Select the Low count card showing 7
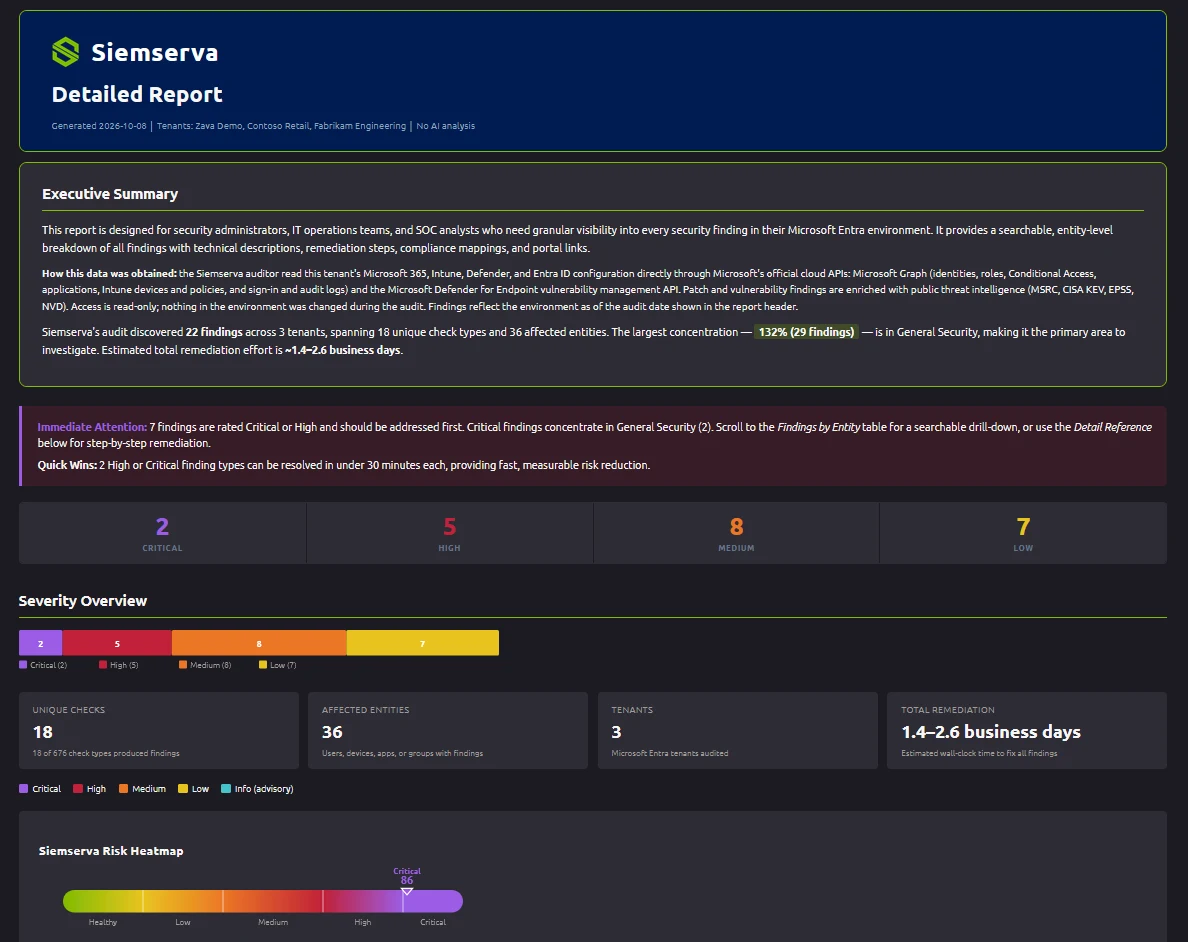1188x942 pixels. click(x=1023, y=533)
